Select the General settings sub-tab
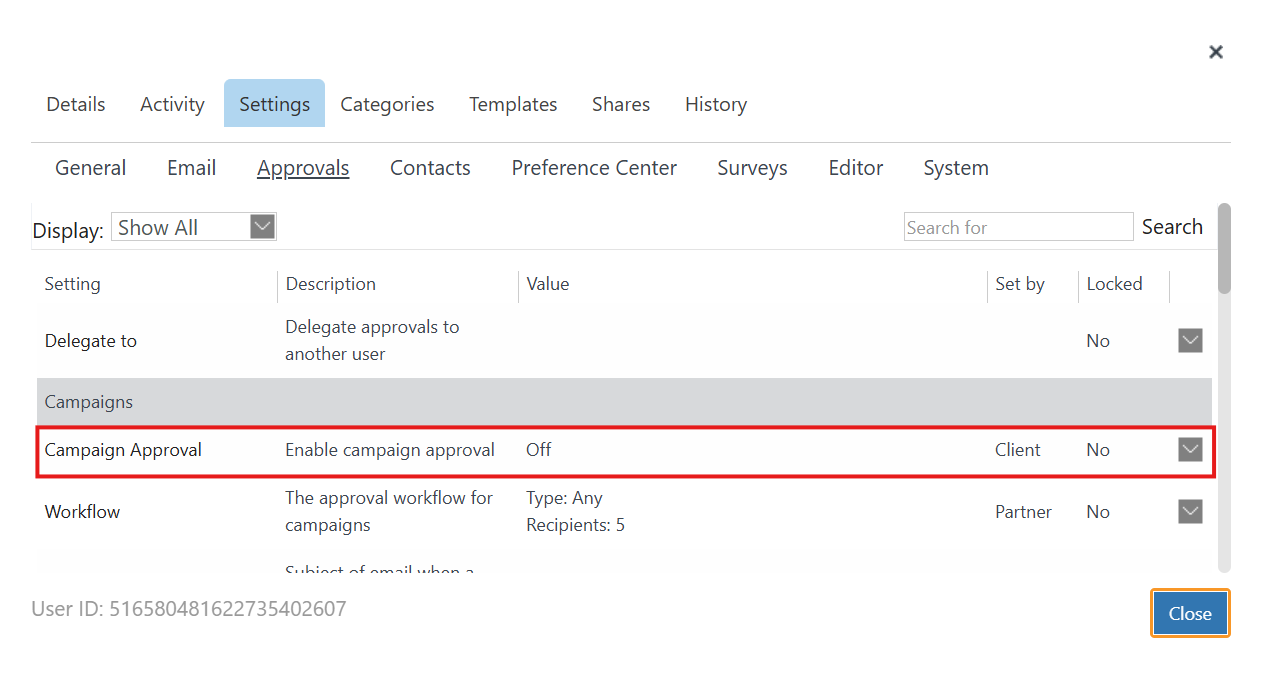This screenshot has width=1267, height=674. click(90, 168)
